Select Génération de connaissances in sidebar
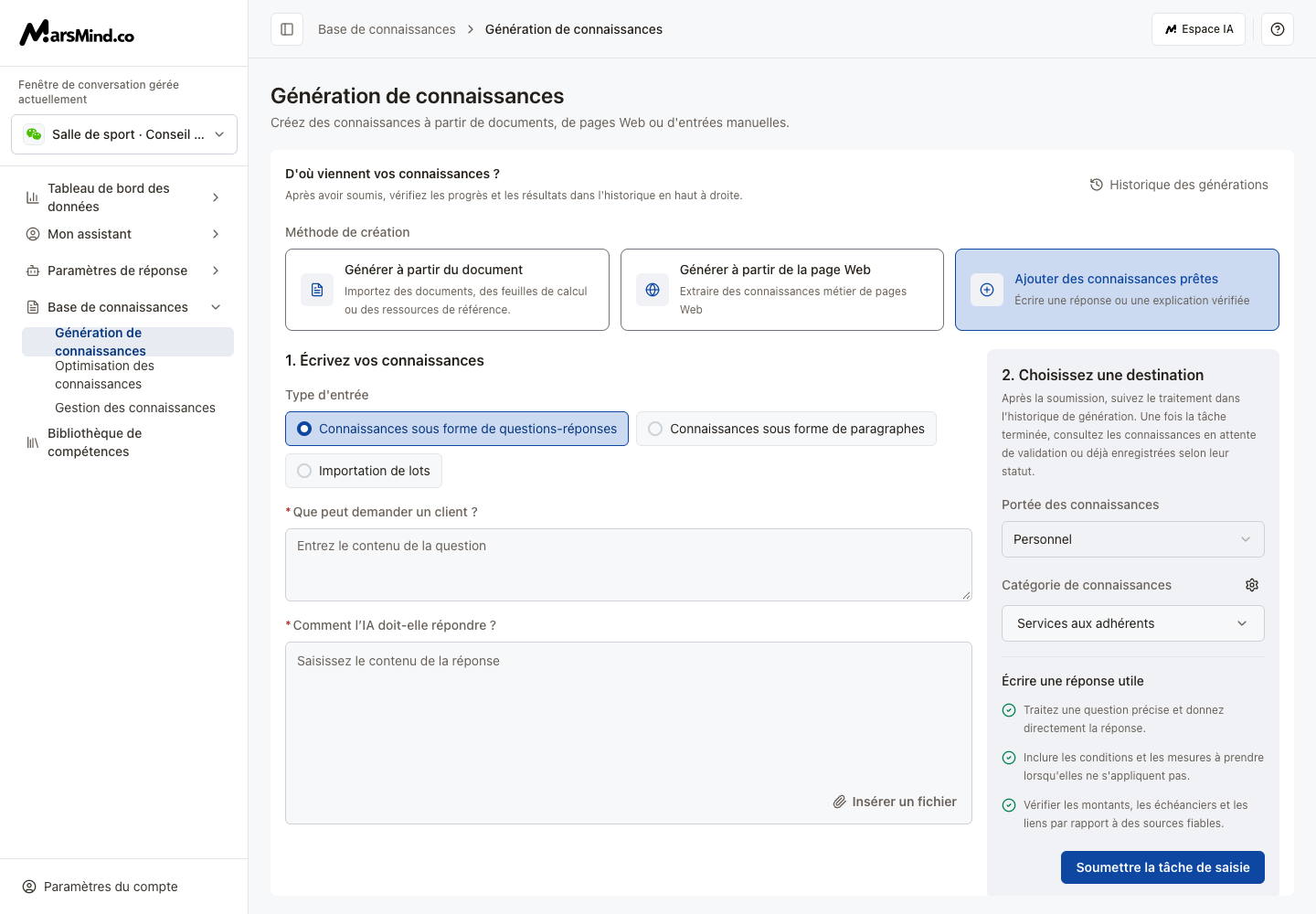The width and height of the screenshot is (1316, 914). (x=128, y=342)
